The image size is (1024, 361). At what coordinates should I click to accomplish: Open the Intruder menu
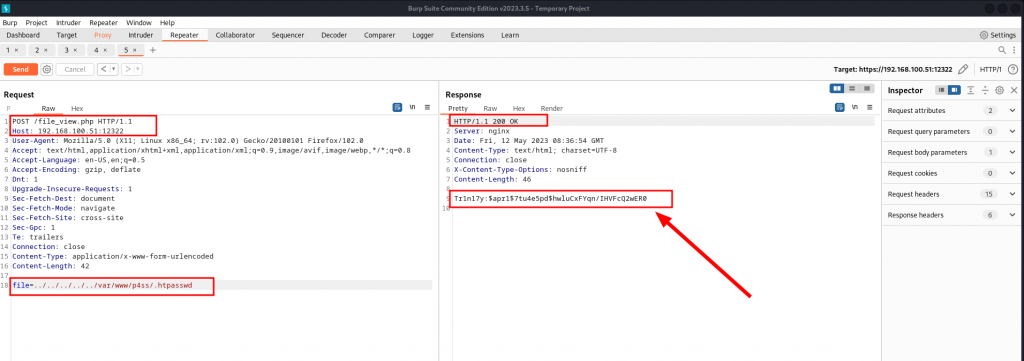(69, 22)
